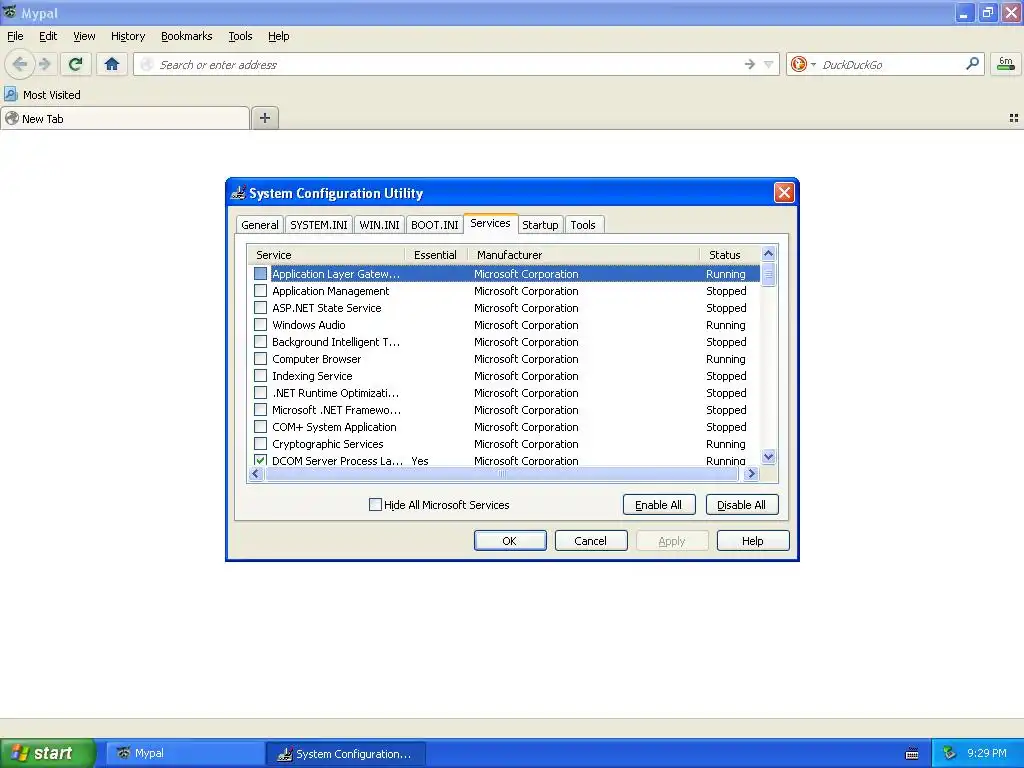Screen dimensions: 1024x768
Task: Open the View menu
Action: 84,36
